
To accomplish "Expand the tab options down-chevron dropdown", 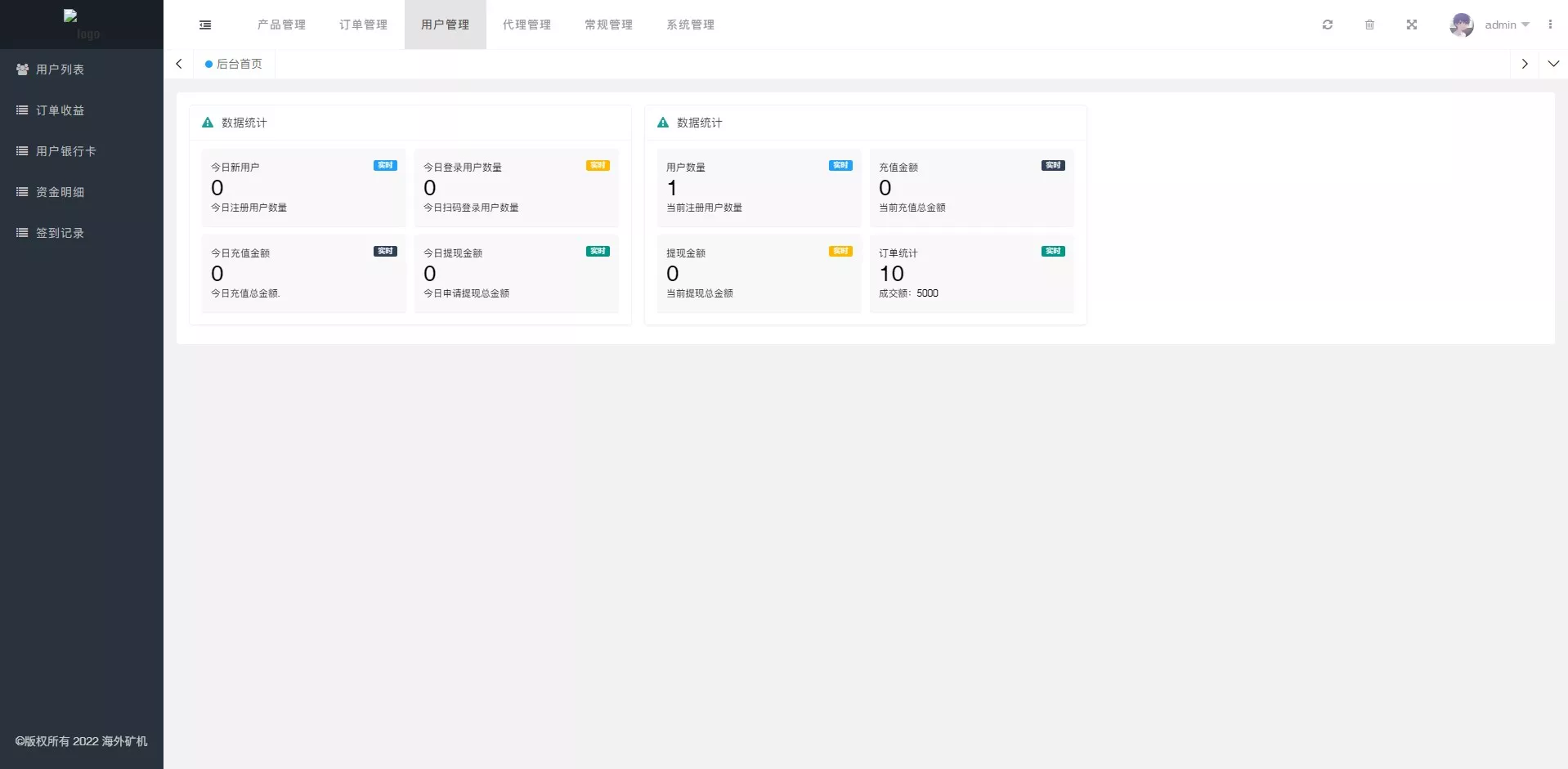I will pos(1552,64).
